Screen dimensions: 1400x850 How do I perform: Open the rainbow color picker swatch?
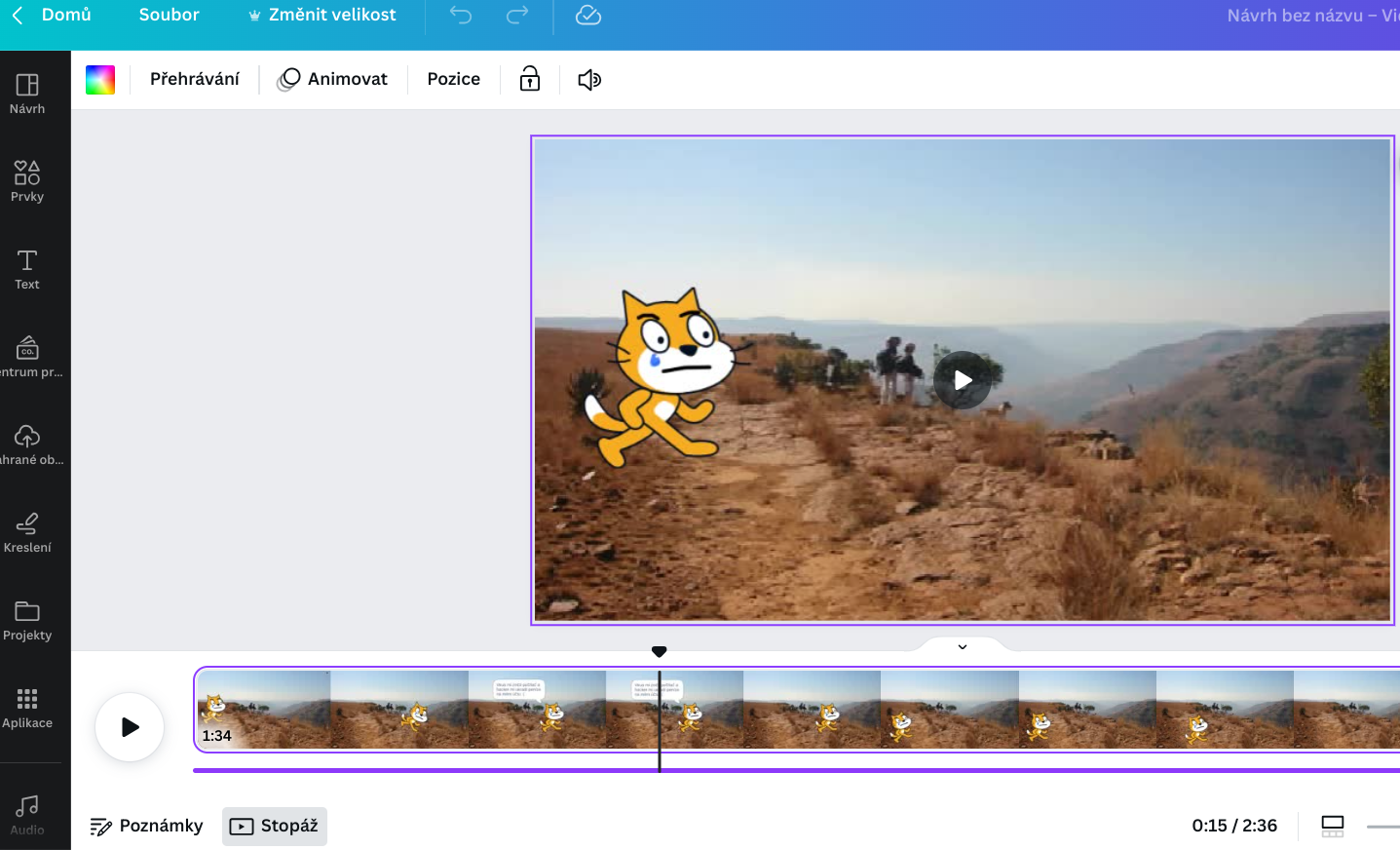tap(100, 80)
